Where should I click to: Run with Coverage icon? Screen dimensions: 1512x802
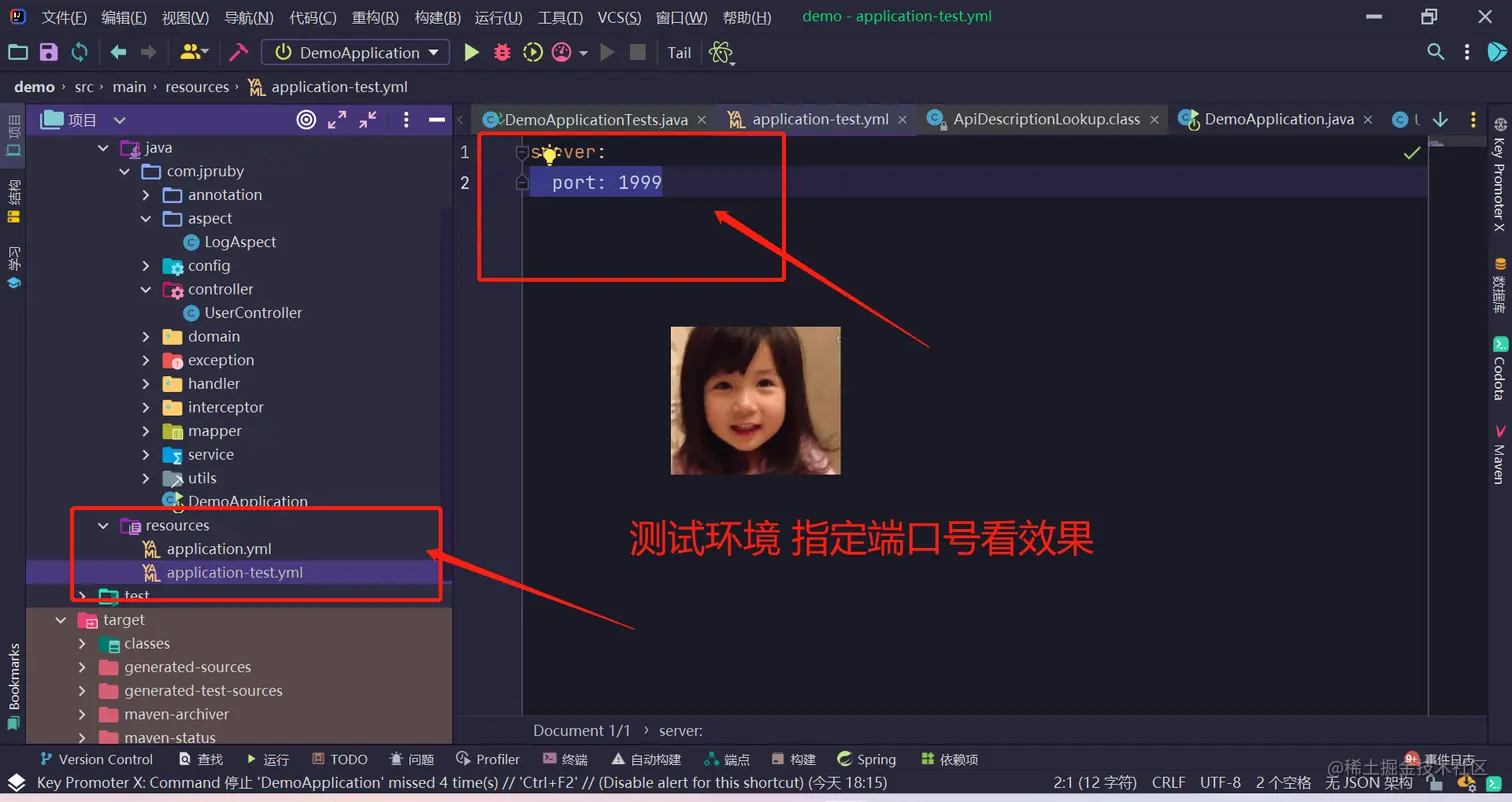tap(531, 52)
